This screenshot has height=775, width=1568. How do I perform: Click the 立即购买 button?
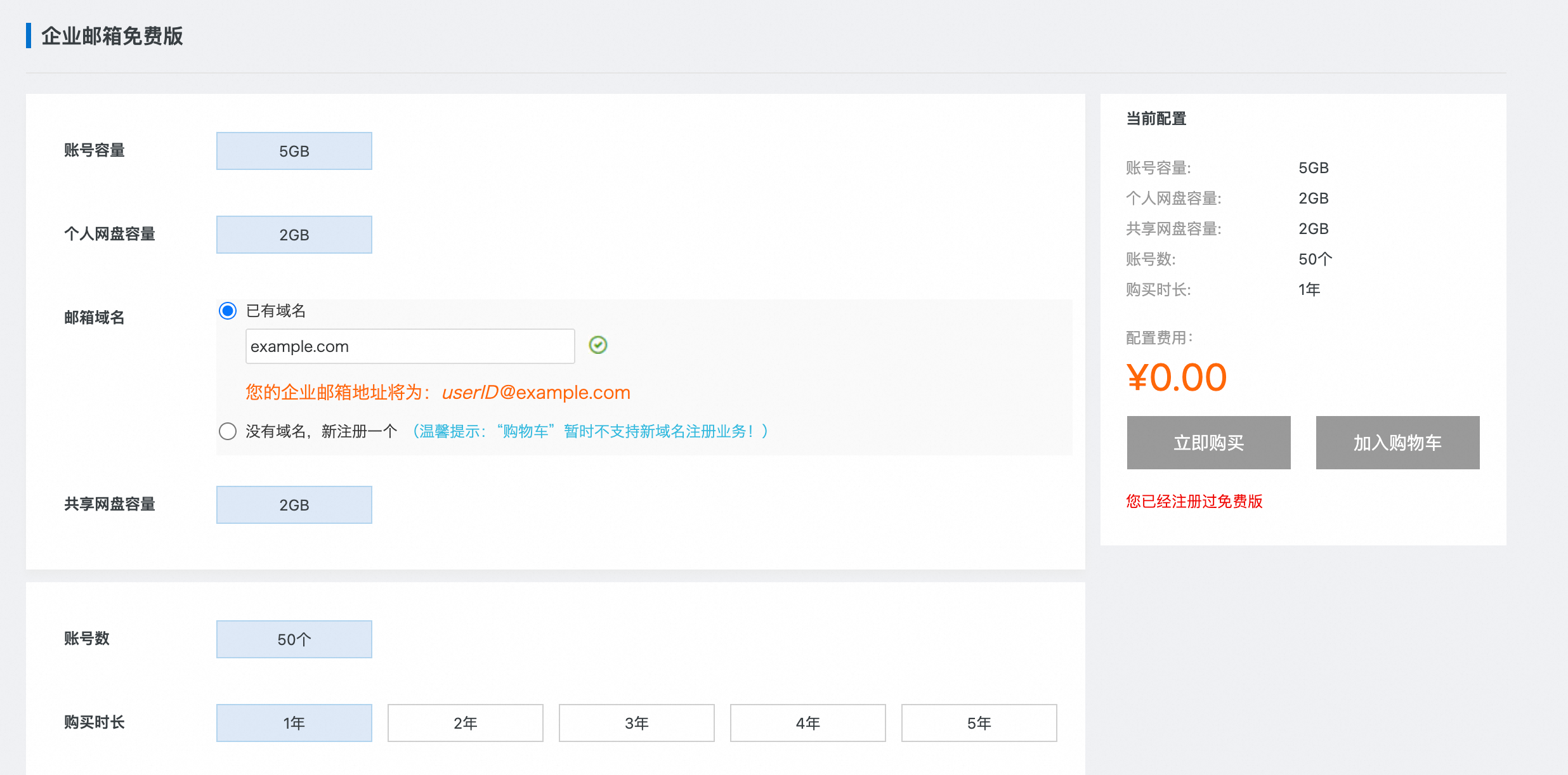pyautogui.click(x=1208, y=443)
